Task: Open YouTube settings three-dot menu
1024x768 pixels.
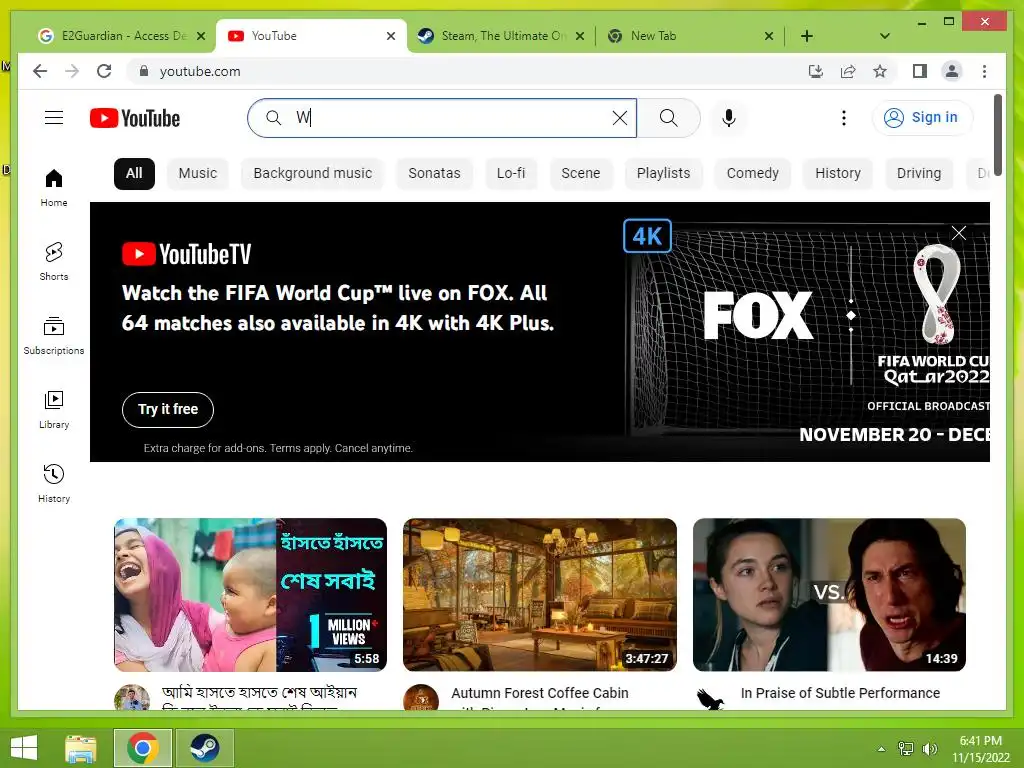Action: coord(844,118)
